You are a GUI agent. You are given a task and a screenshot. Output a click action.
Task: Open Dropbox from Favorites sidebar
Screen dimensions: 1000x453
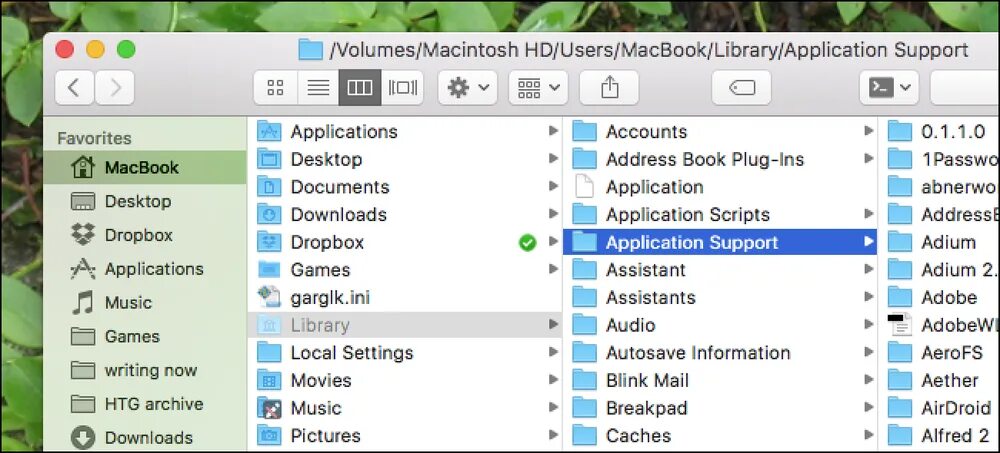click(x=145, y=235)
